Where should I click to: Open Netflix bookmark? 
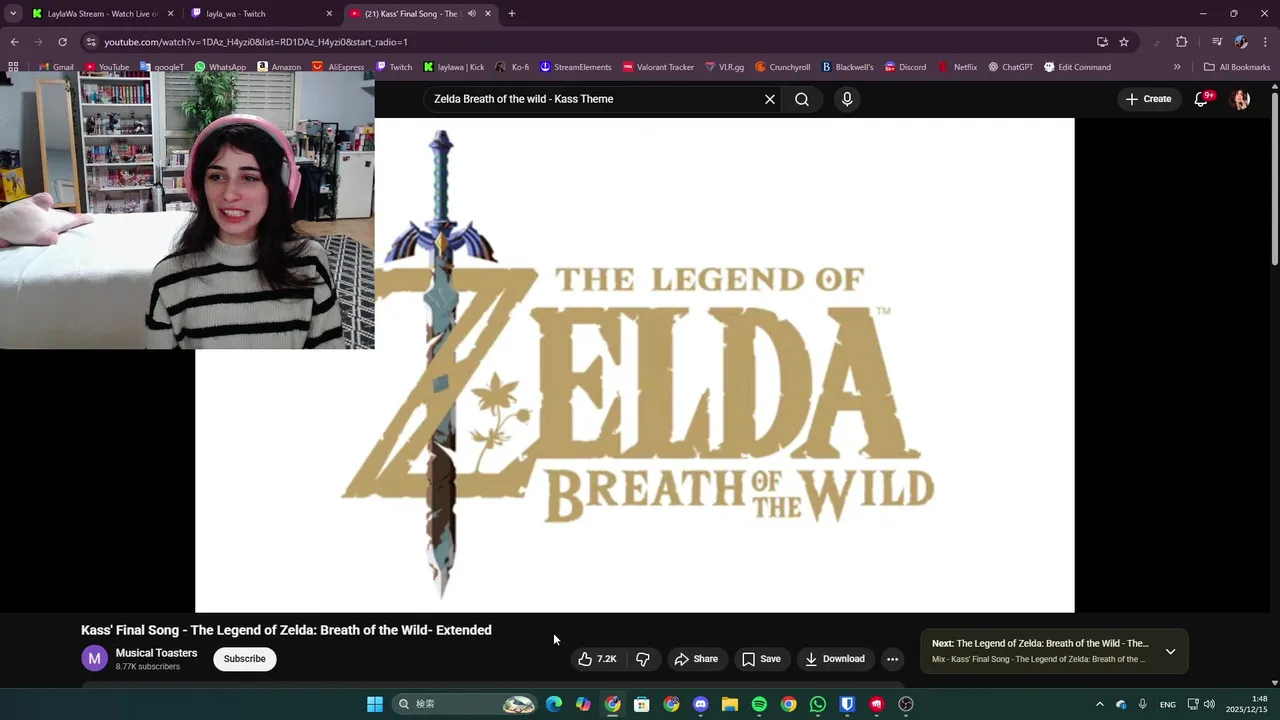pos(957,67)
